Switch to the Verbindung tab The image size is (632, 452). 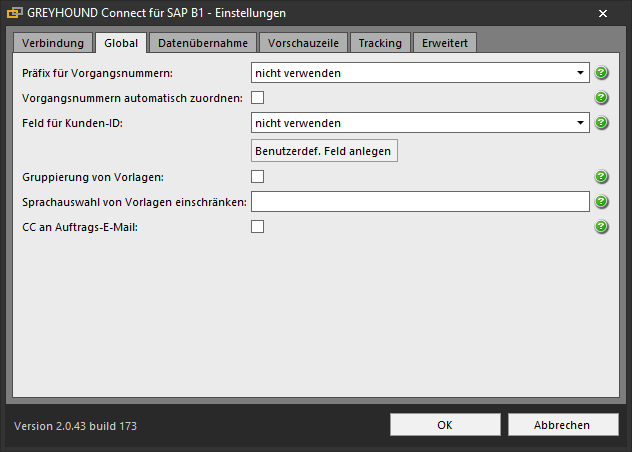(x=53, y=43)
